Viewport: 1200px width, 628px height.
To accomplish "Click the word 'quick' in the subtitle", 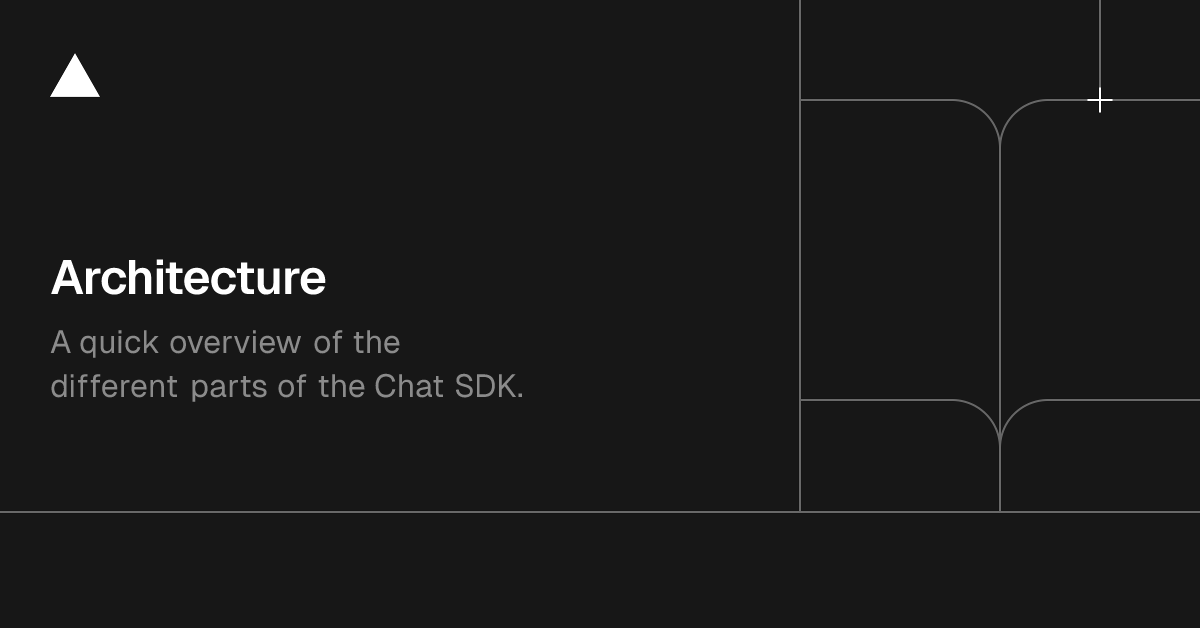I will pyautogui.click(x=119, y=343).
